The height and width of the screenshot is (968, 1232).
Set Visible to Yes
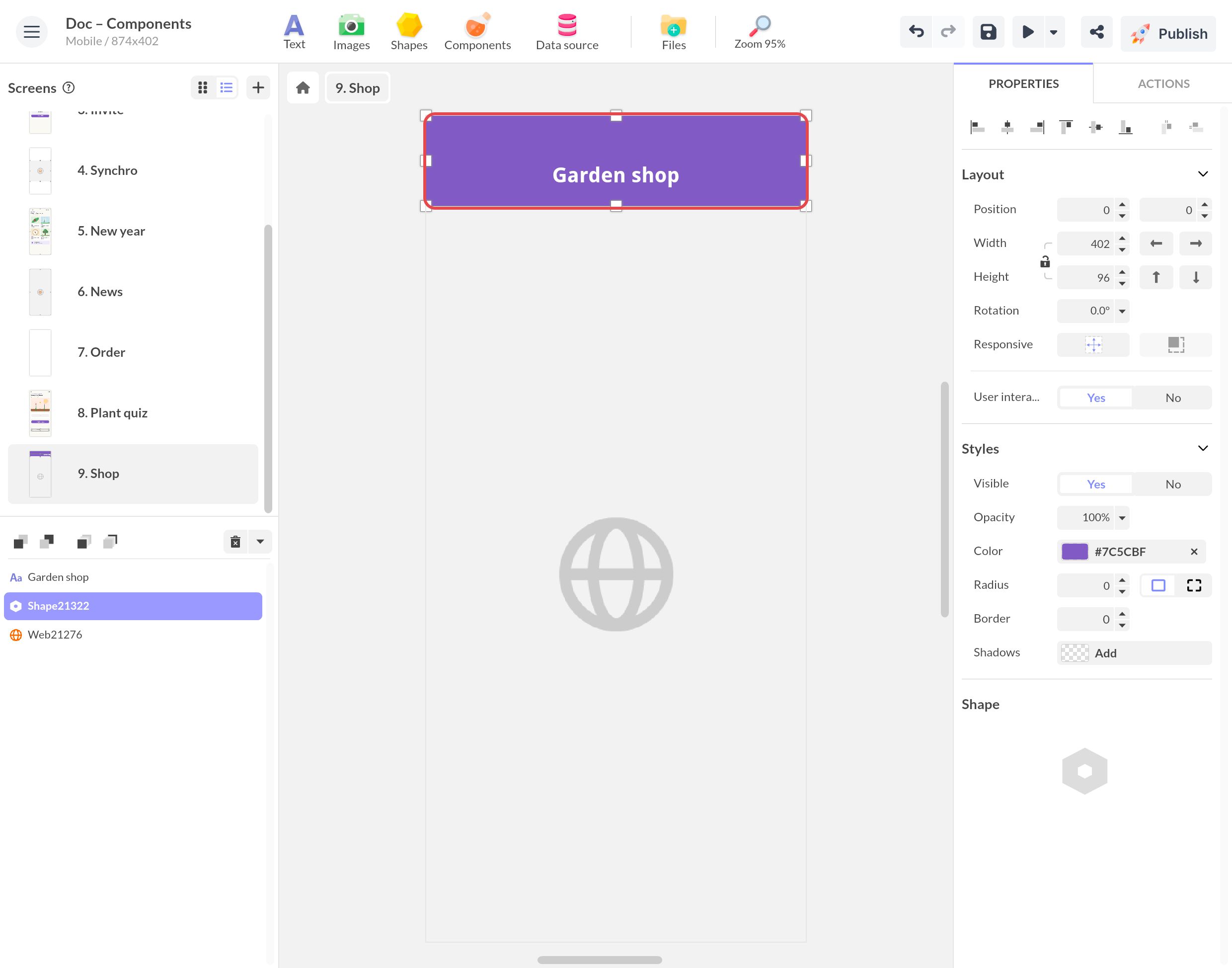pyautogui.click(x=1095, y=484)
